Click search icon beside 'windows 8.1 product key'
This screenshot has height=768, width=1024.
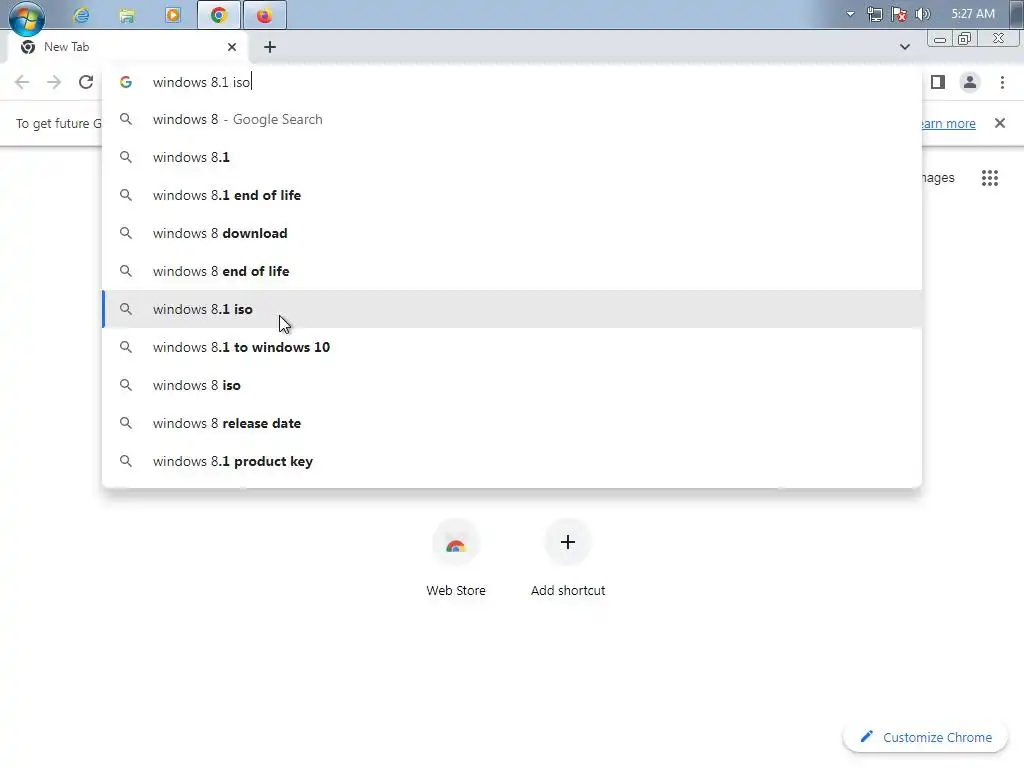(126, 461)
